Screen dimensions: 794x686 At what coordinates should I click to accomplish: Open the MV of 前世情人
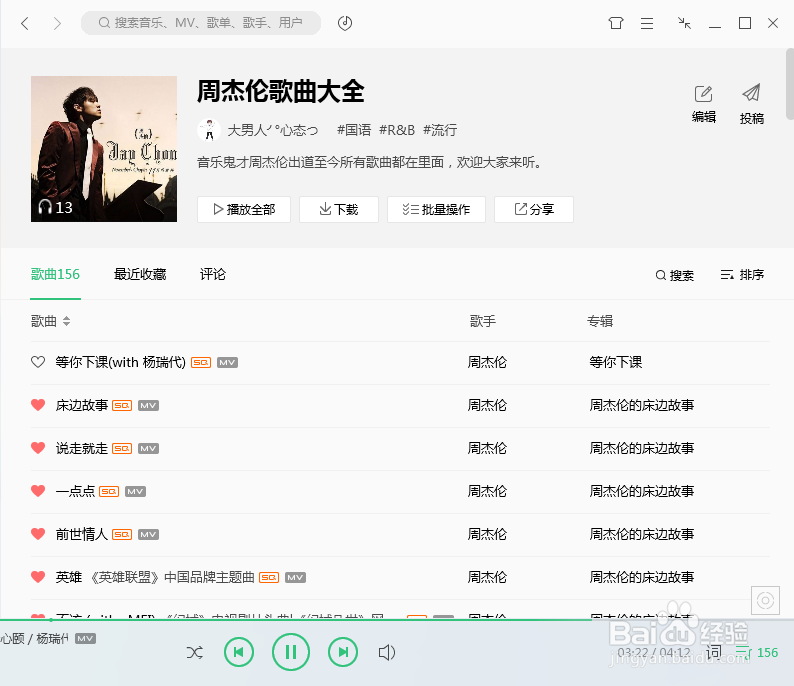pyautogui.click(x=148, y=535)
